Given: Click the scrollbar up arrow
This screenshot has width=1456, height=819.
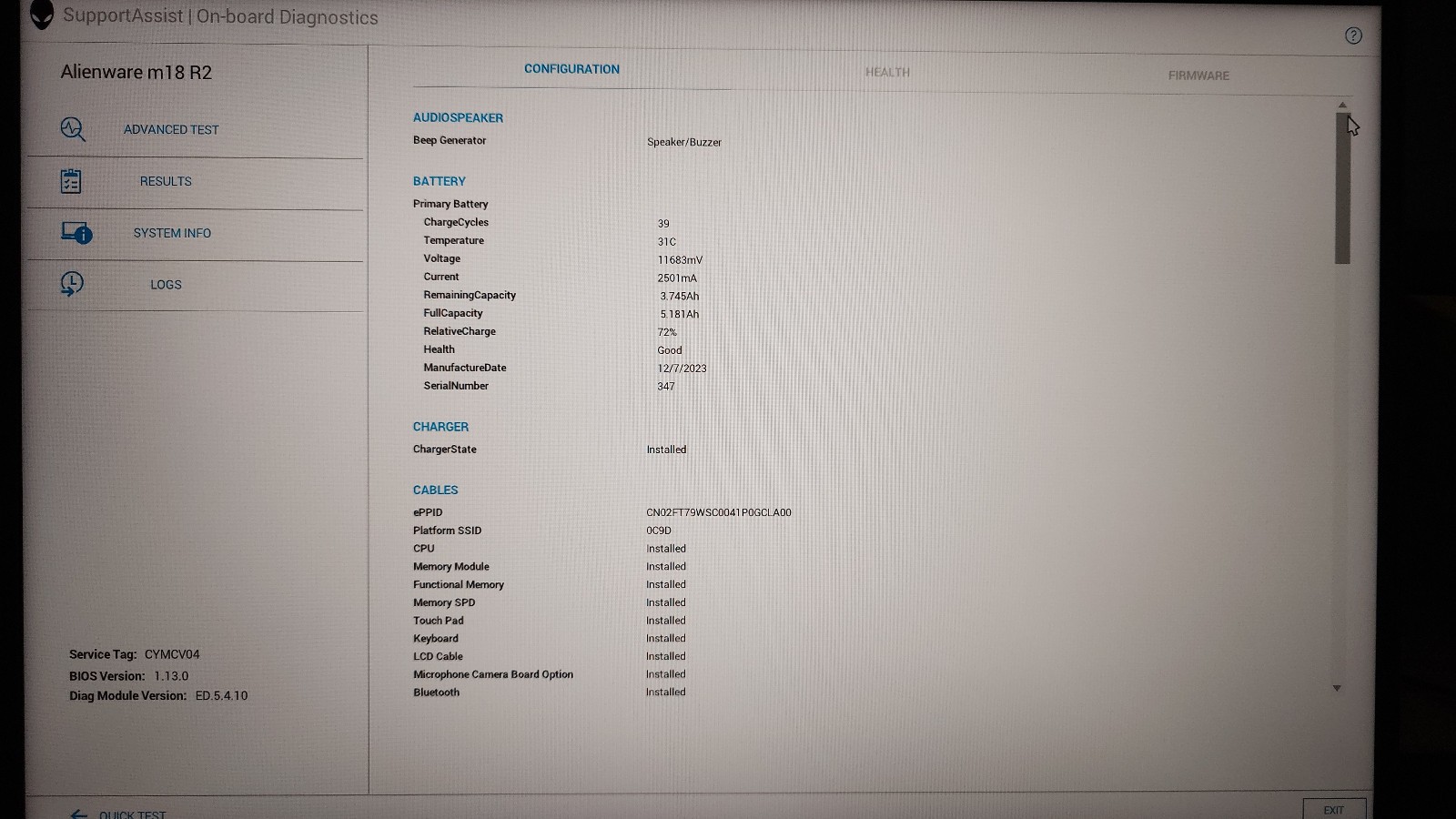Looking at the screenshot, I should (x=1342, y=106).
